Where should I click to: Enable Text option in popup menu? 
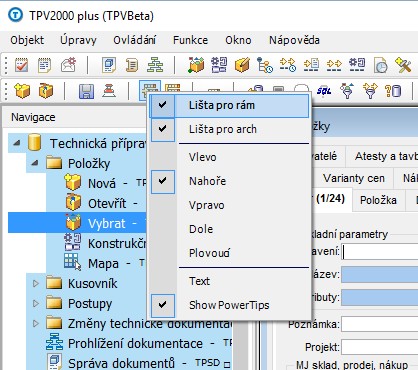point(229,281)
